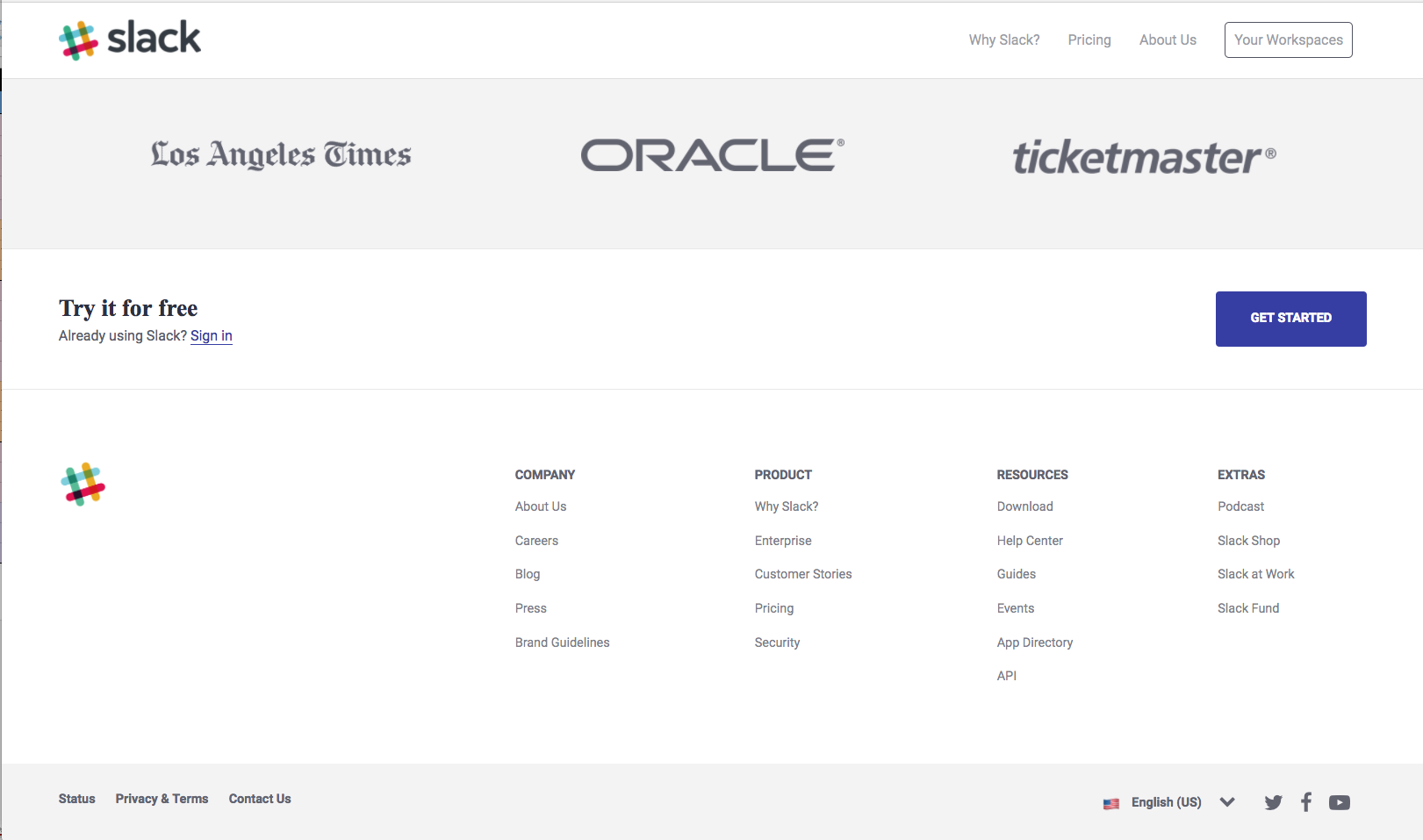This screenshot has height=840, width=1423.
Task: Open About Us in the Company footer column
Action: (541, 506)
